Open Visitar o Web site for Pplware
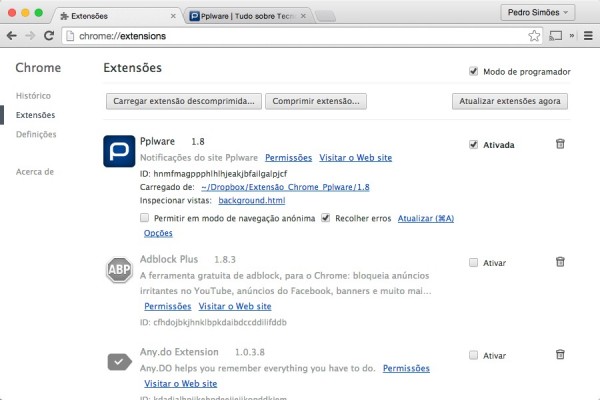The width and height of the screenshot is (600, 400). tap(355, 158)
